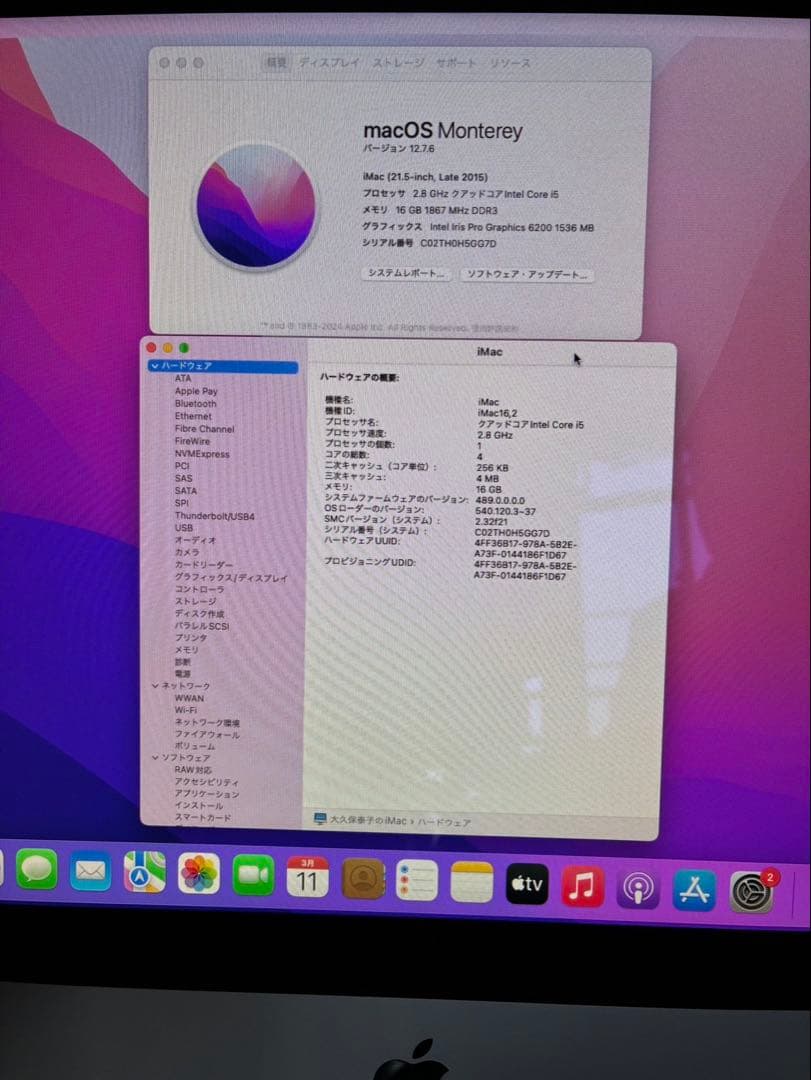Open Mail from the Dock
The height and width of the screenshot is (1080, 811).
90,871
